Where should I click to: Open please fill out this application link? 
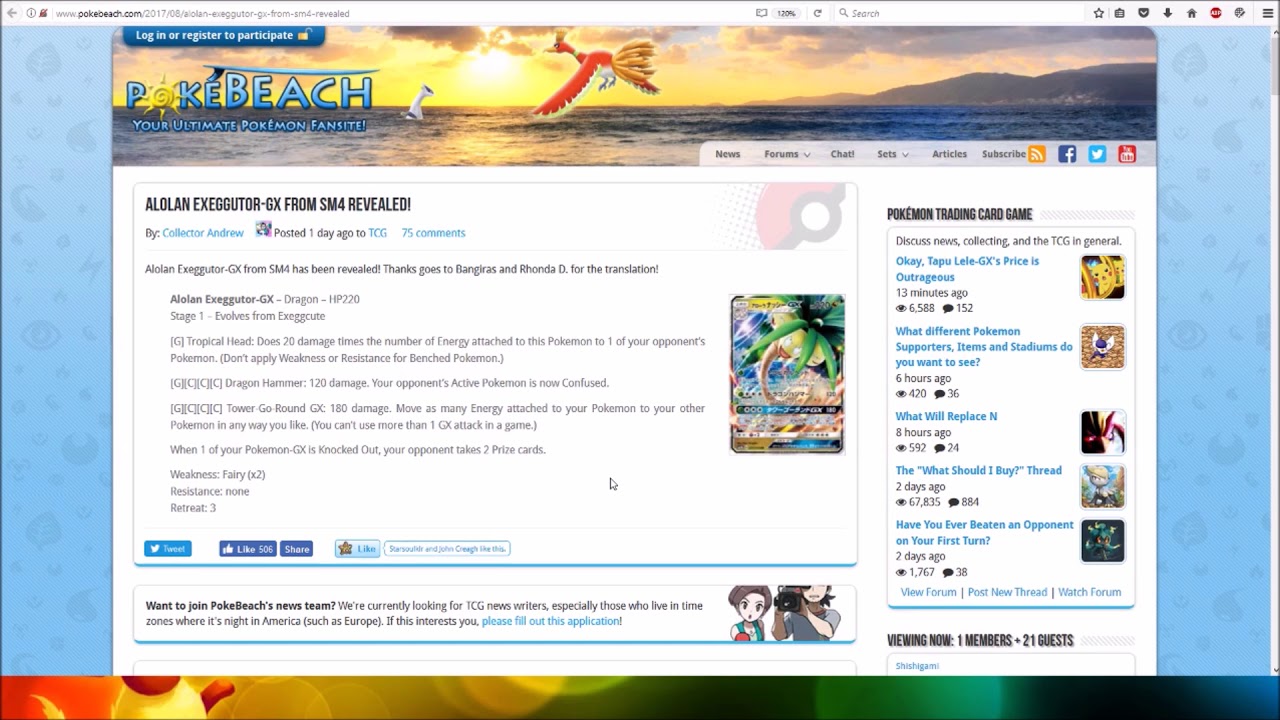point(550,621)
